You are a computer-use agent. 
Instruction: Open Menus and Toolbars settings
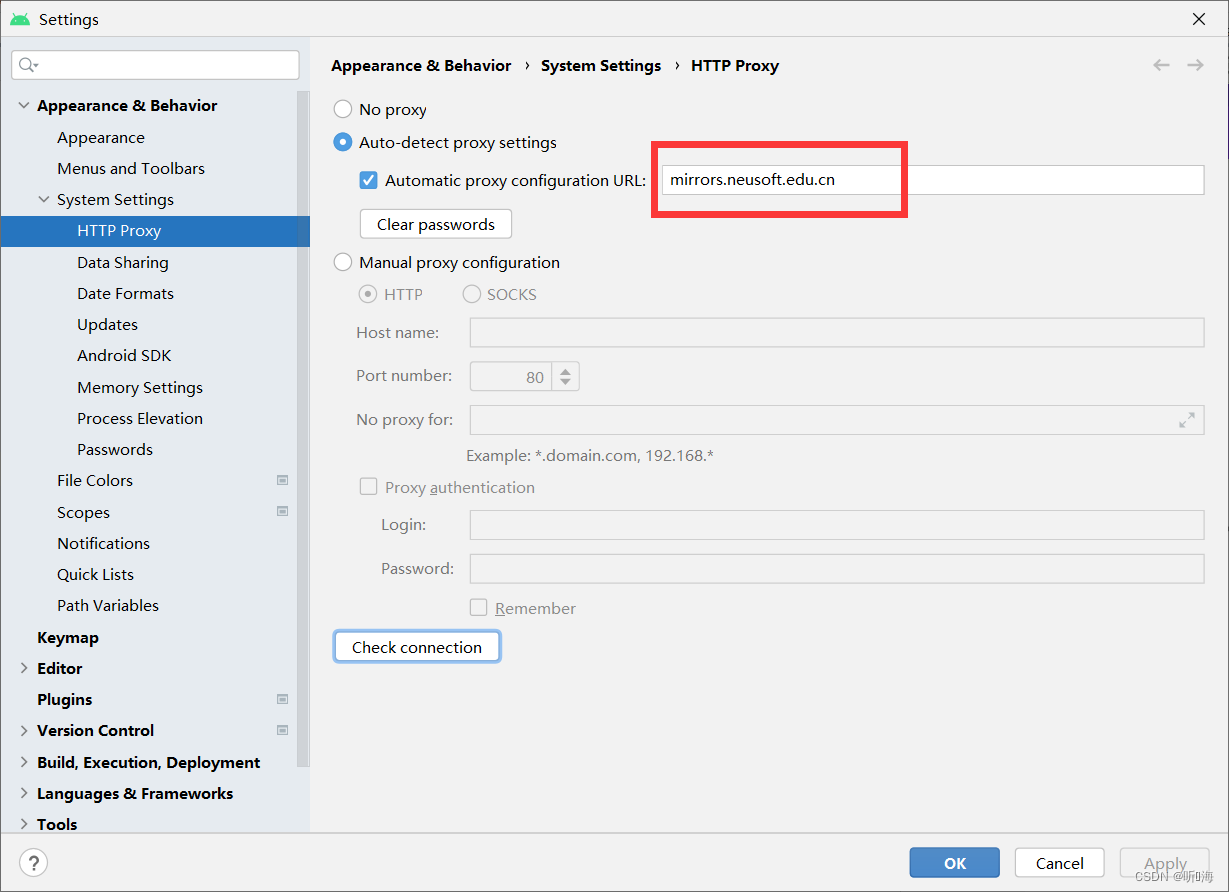click(131, 168)
